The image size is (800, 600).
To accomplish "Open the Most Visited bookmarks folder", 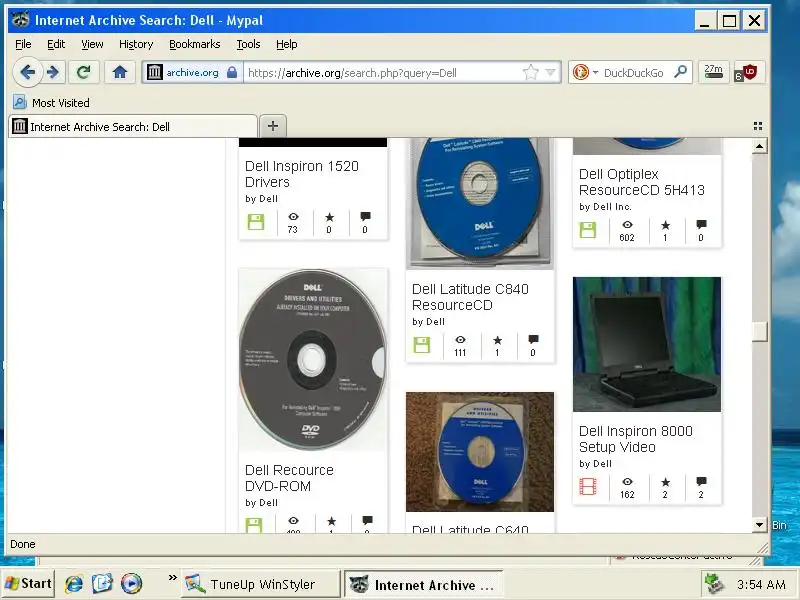I will coord(51,103).
